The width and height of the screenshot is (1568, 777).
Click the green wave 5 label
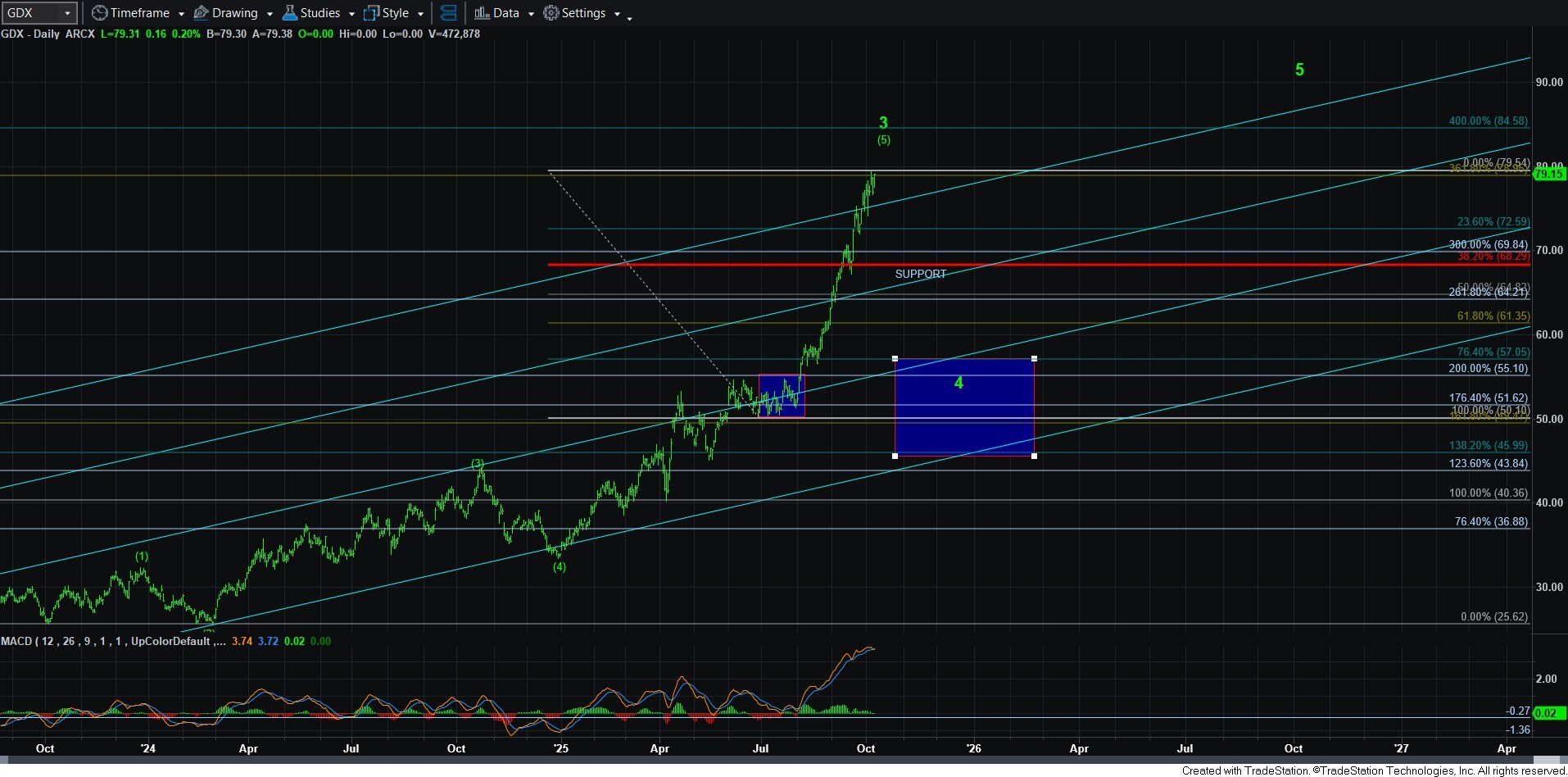[x=1299, y=70]
